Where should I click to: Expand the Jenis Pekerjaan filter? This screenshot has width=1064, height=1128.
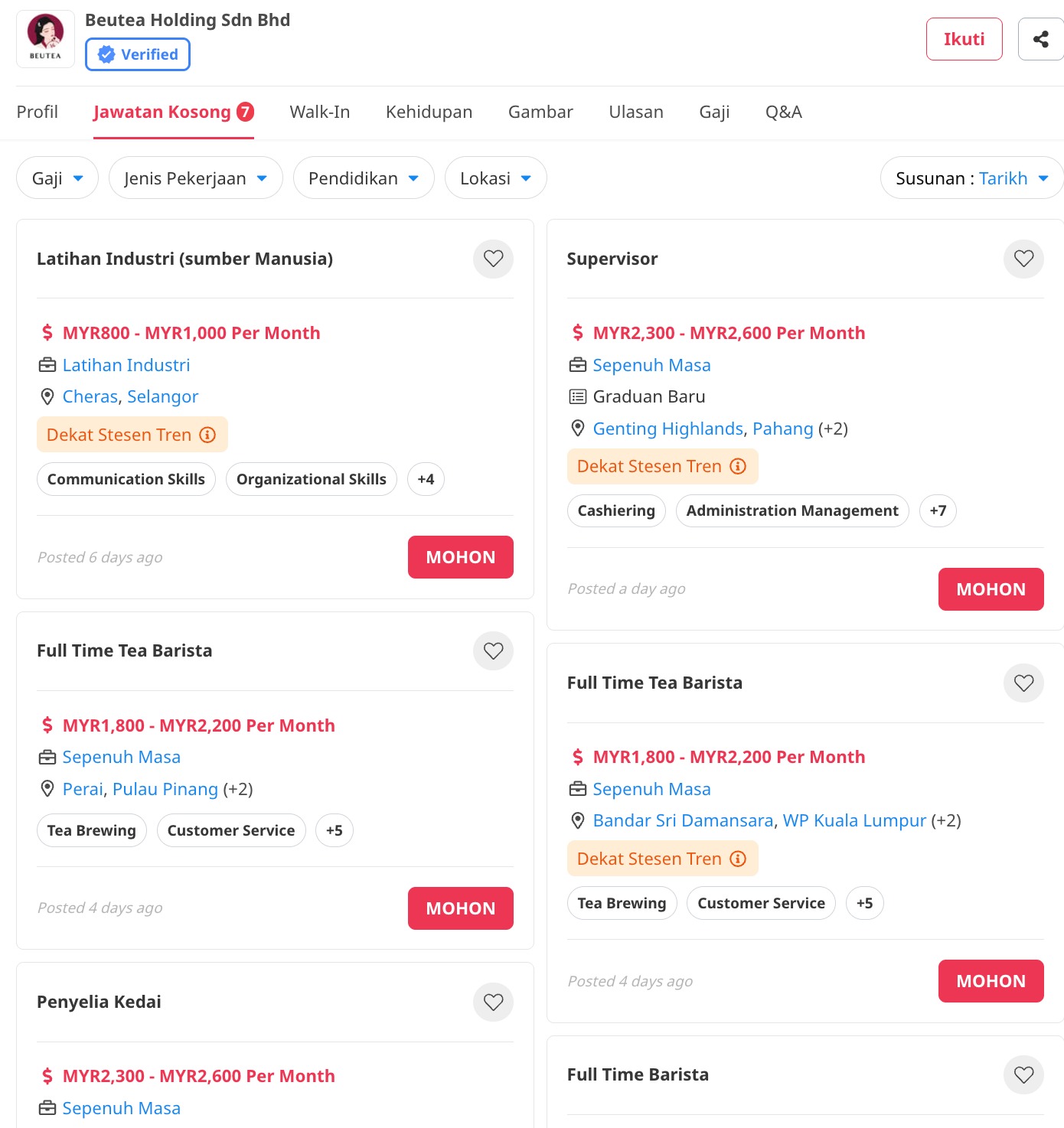195,178
